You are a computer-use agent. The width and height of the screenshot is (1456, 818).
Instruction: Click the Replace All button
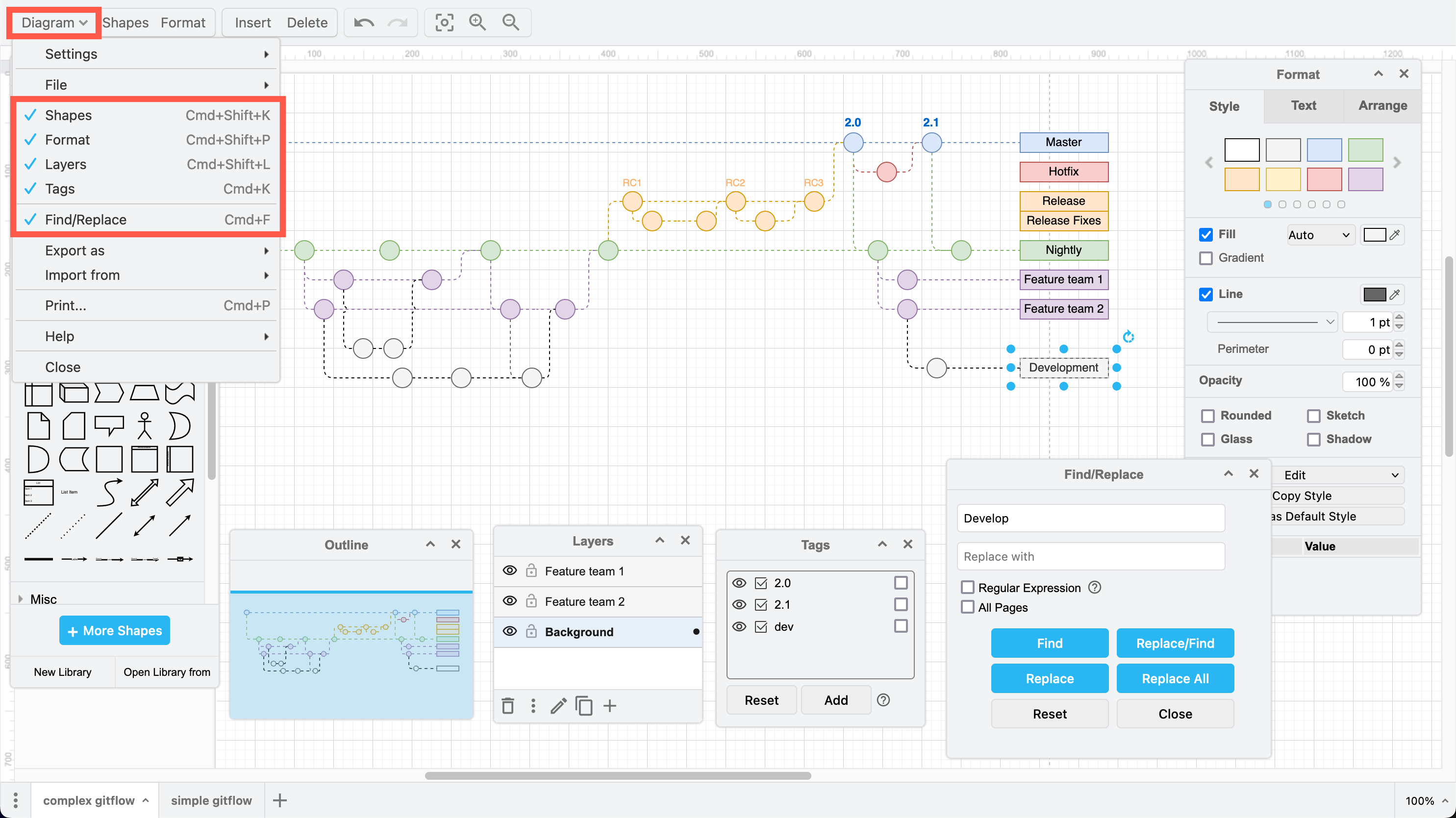coord(1175,678)
